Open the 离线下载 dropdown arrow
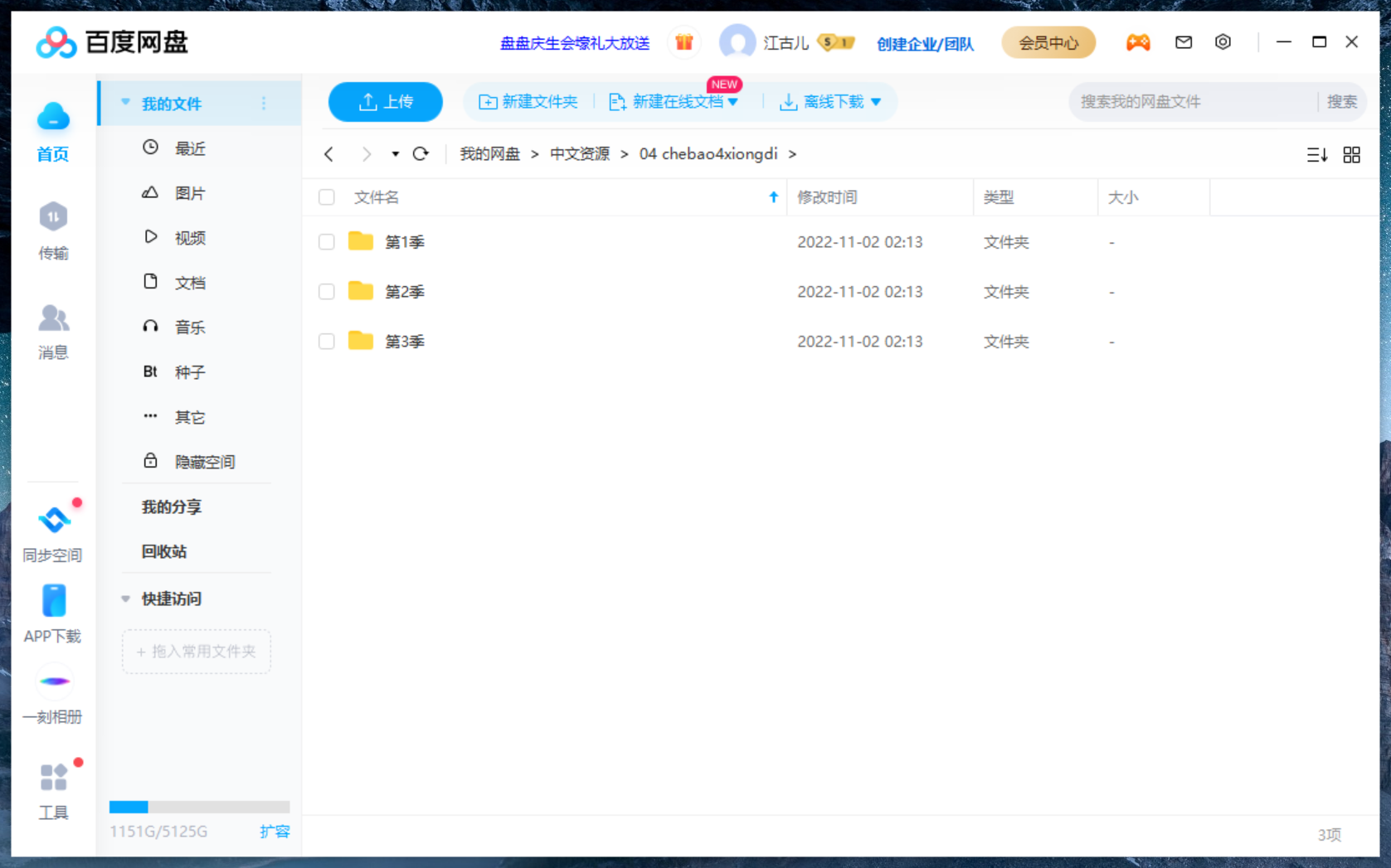Image resolution: width=1391 pixels, height=868 pixels. (878, 101)
